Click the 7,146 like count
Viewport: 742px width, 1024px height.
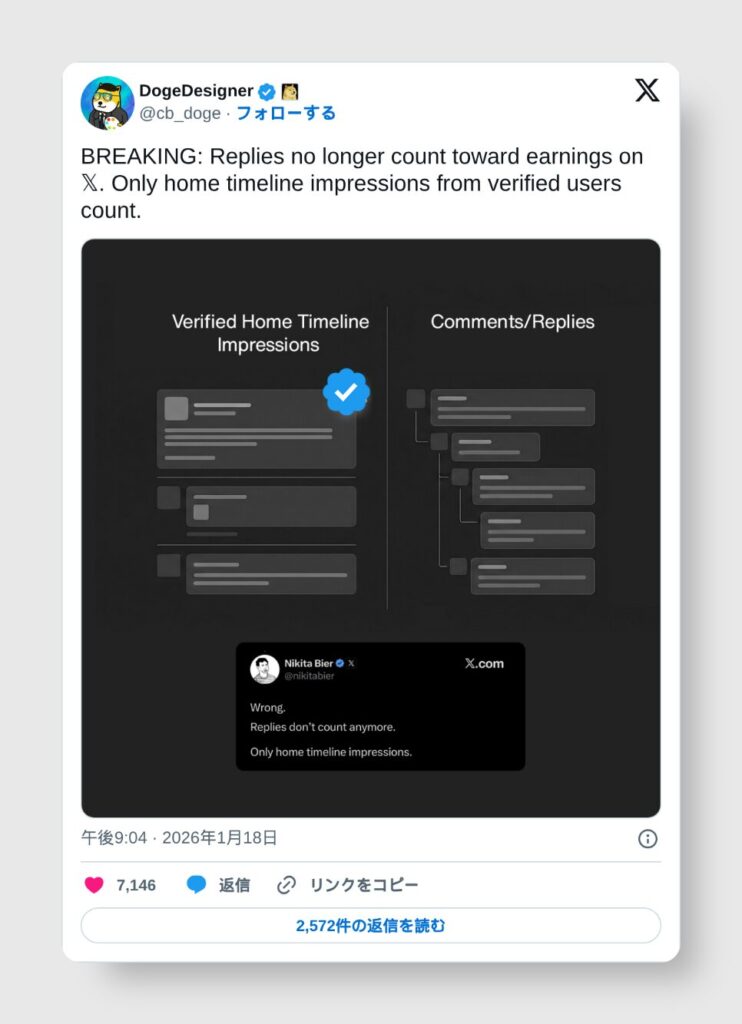tap(136, 885)
